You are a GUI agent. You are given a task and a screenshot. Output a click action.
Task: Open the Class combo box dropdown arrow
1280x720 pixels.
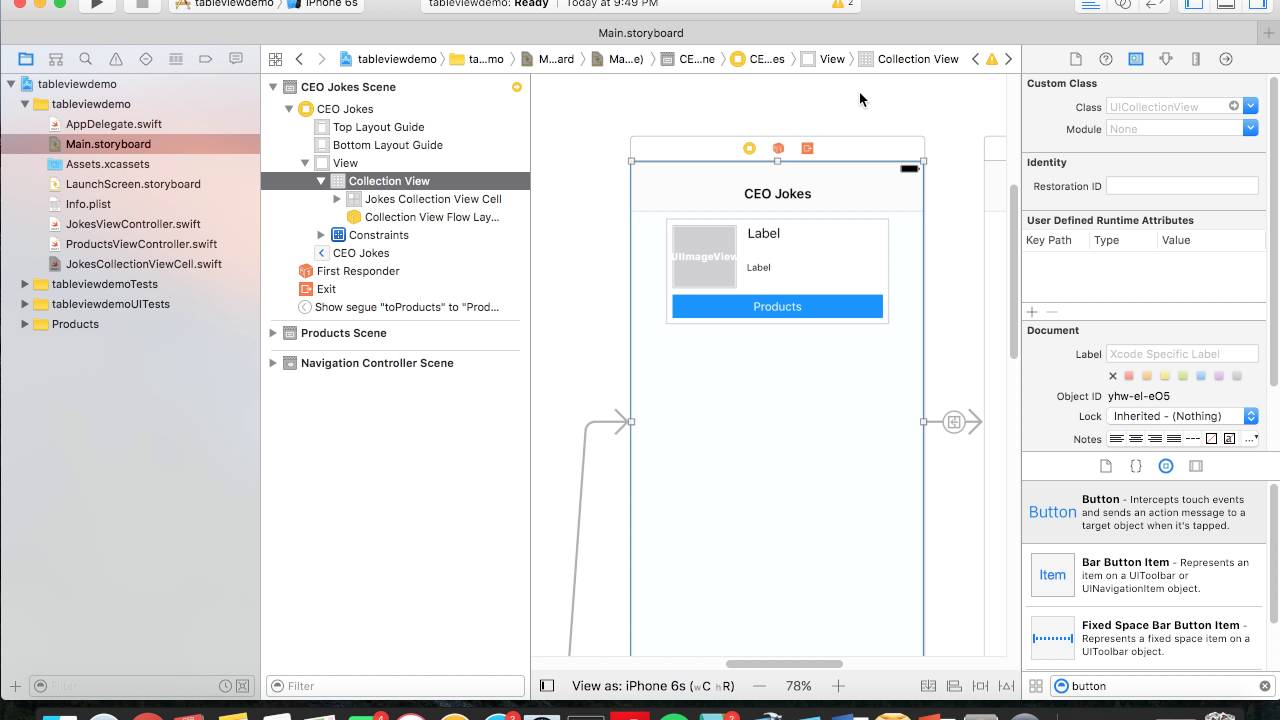coord(1251,106)
